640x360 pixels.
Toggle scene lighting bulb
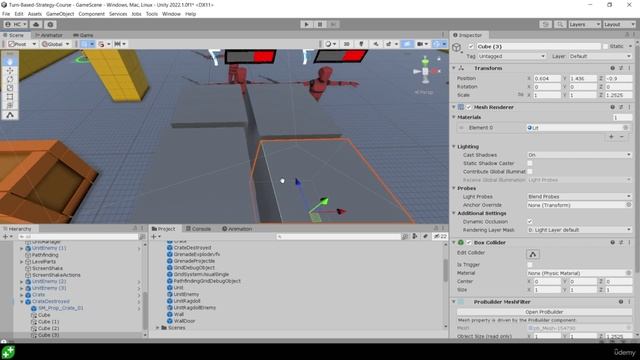point(361,44)
